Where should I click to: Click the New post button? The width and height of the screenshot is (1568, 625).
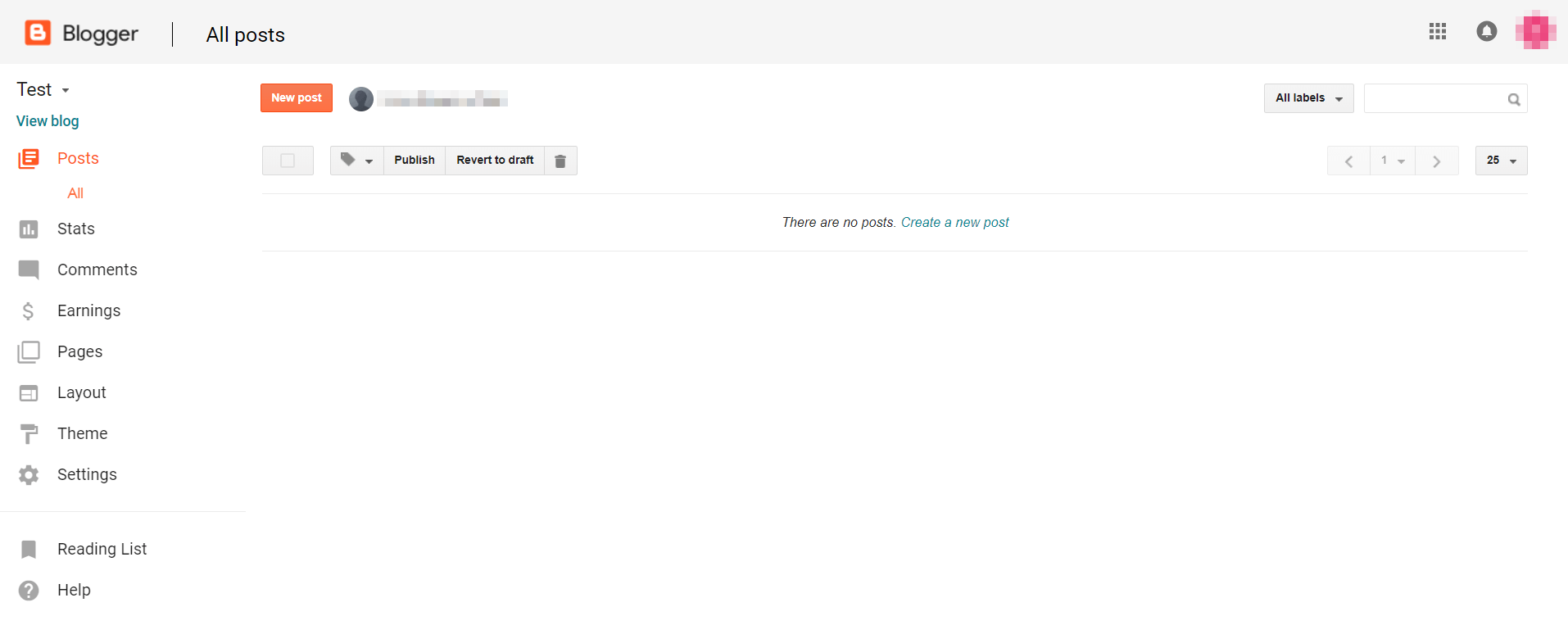[297, 97]
